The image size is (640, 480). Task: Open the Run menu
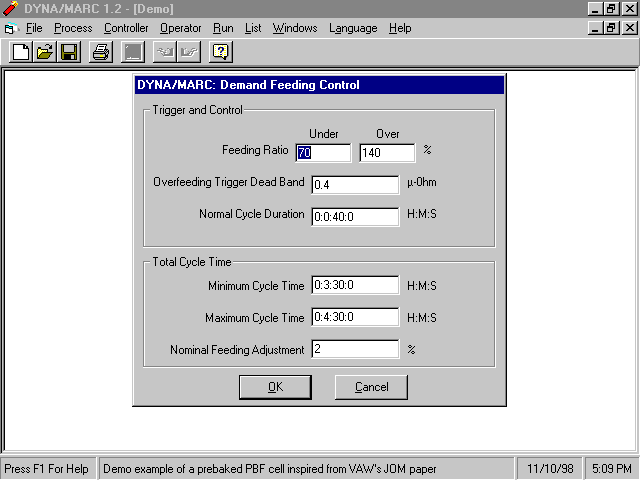click(223, 28)
